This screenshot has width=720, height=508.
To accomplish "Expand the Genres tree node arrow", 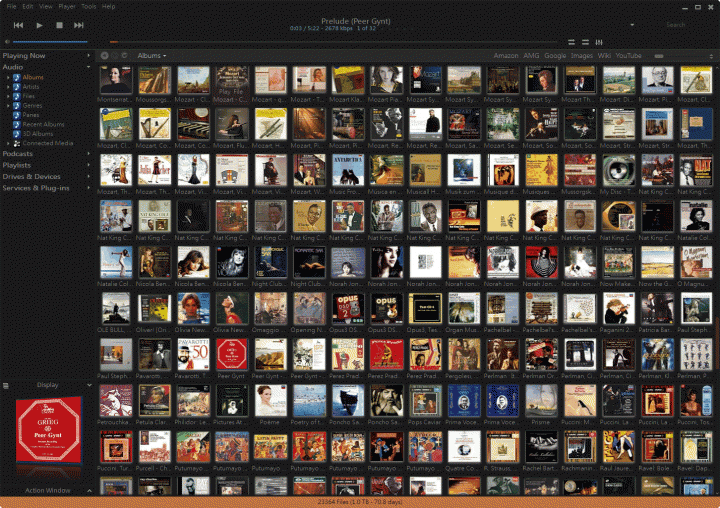I will pyautogui.click(x=8, y=106).
